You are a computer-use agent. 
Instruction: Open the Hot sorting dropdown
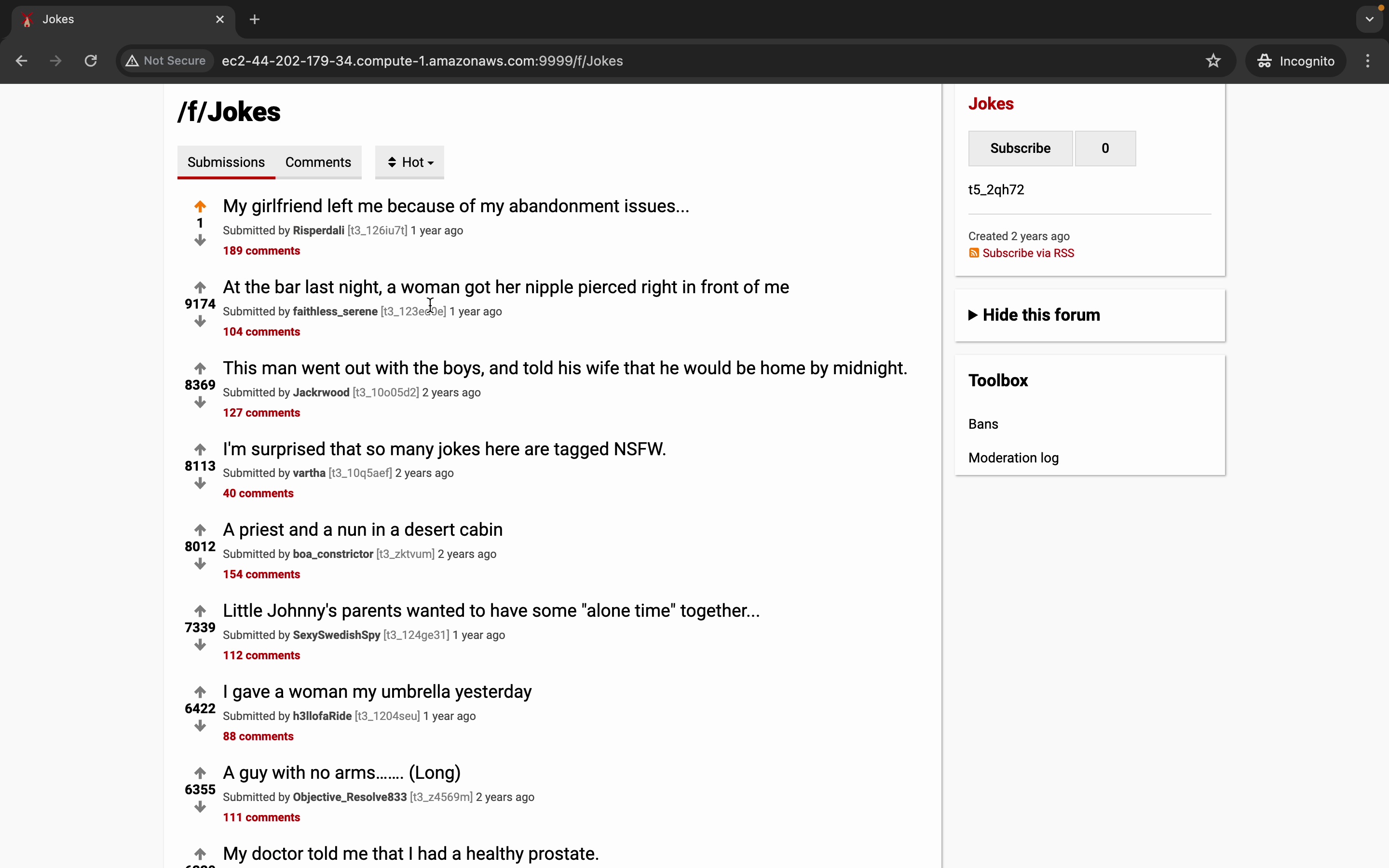point(409,163)
